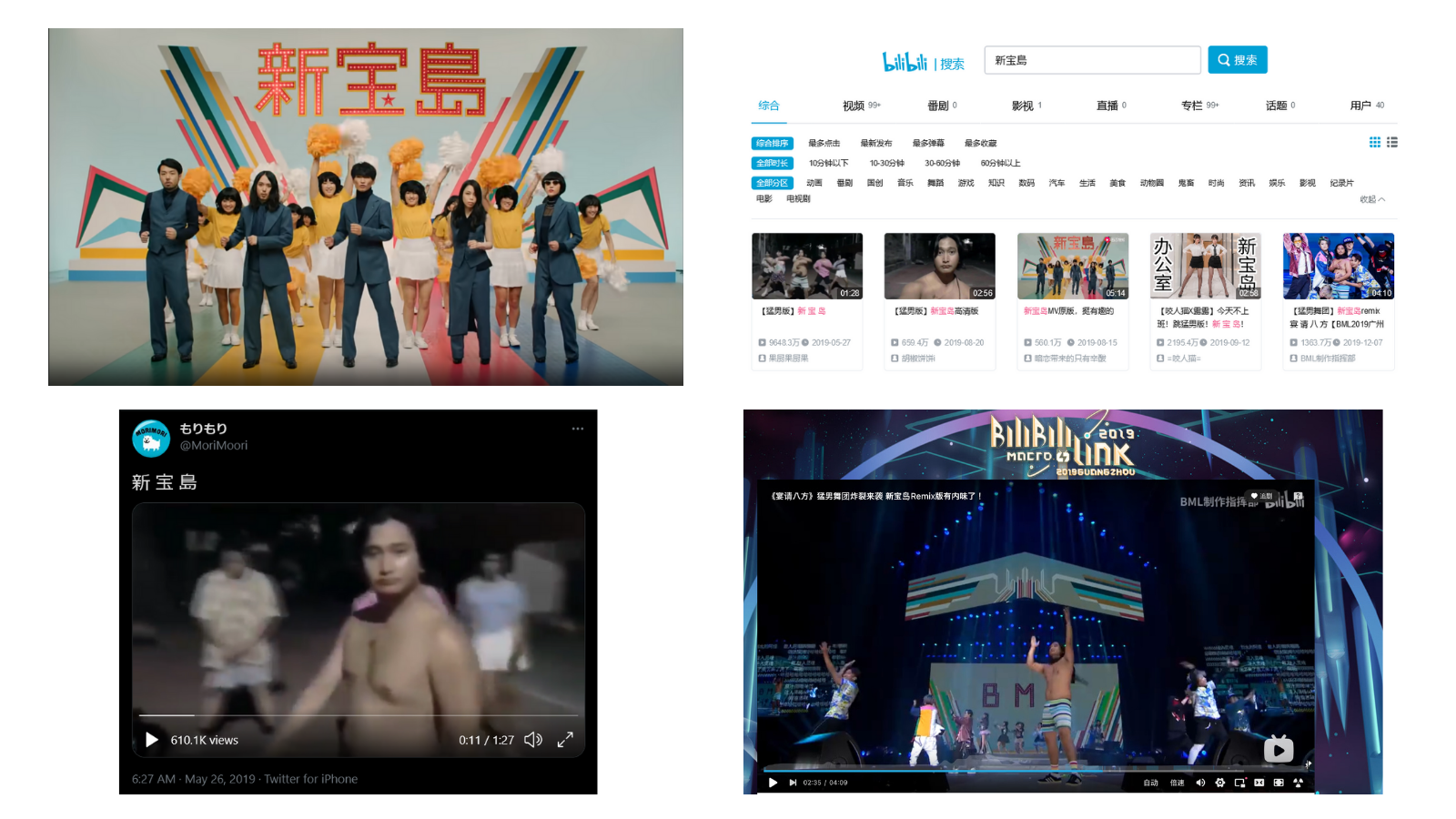The width and height of the screenshot is (1456, 819).
Task: Filter by the 音乐 category
Action: (905, 183)
